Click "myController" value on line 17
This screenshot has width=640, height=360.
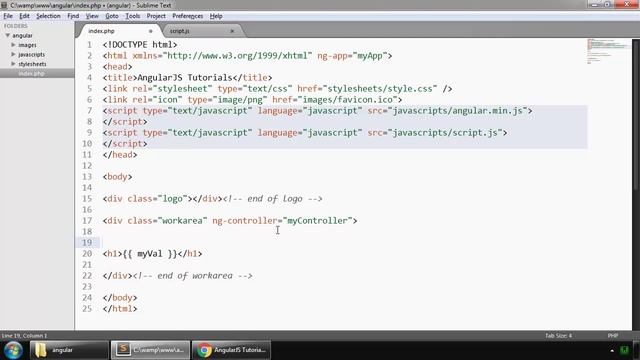click(318, 221)
